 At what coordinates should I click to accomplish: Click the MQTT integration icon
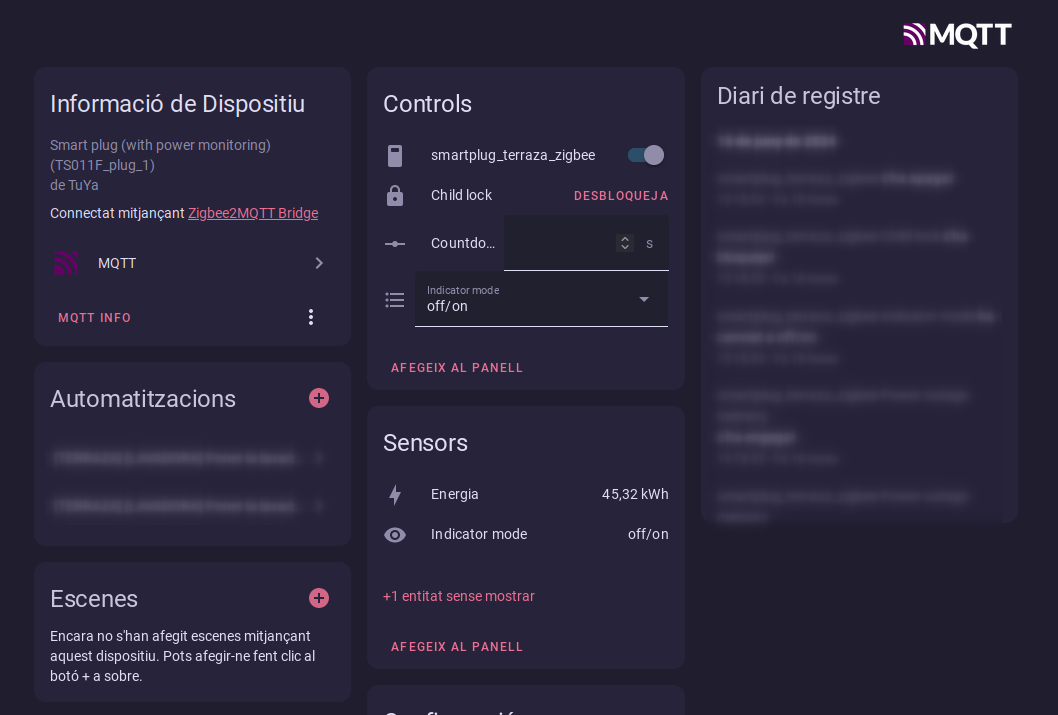(x=66, y=263)
